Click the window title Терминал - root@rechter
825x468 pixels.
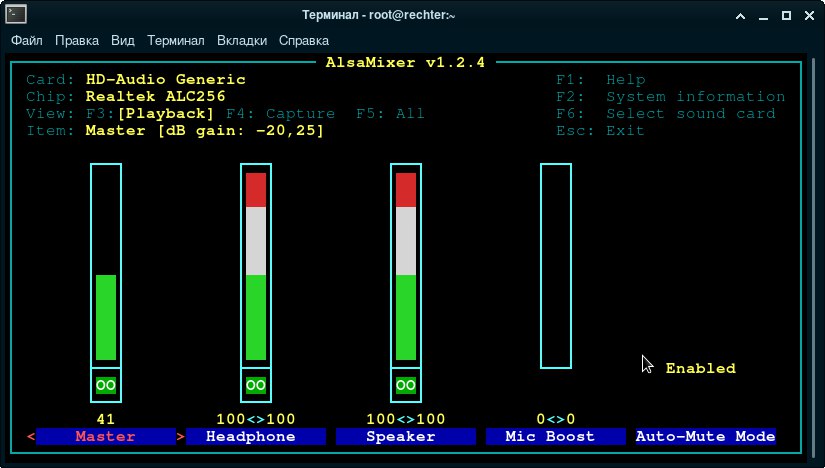click(x=378, y=15)
